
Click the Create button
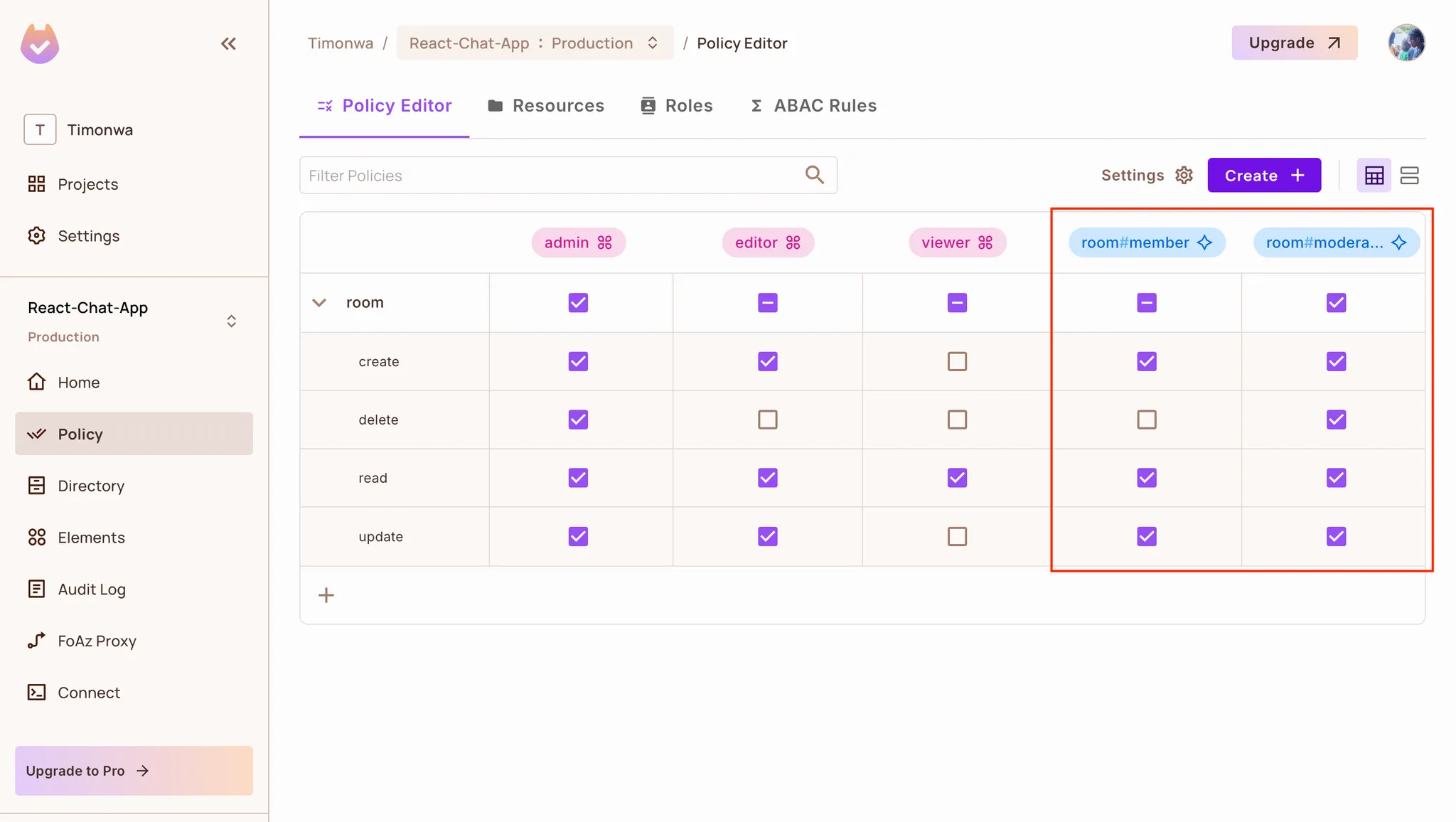(x=1263, y=175)
